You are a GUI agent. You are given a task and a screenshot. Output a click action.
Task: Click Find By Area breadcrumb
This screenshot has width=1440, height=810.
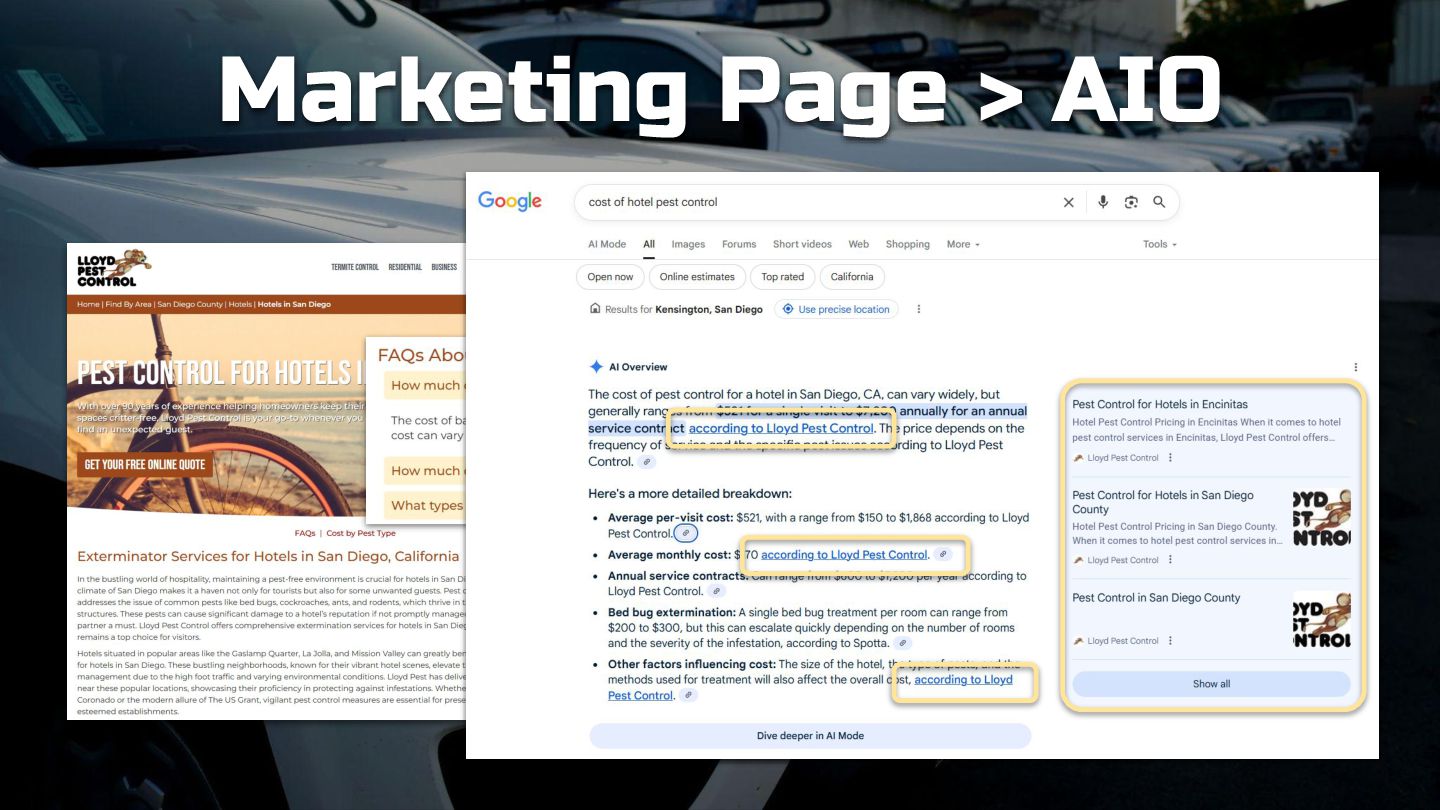coord(128,304)
